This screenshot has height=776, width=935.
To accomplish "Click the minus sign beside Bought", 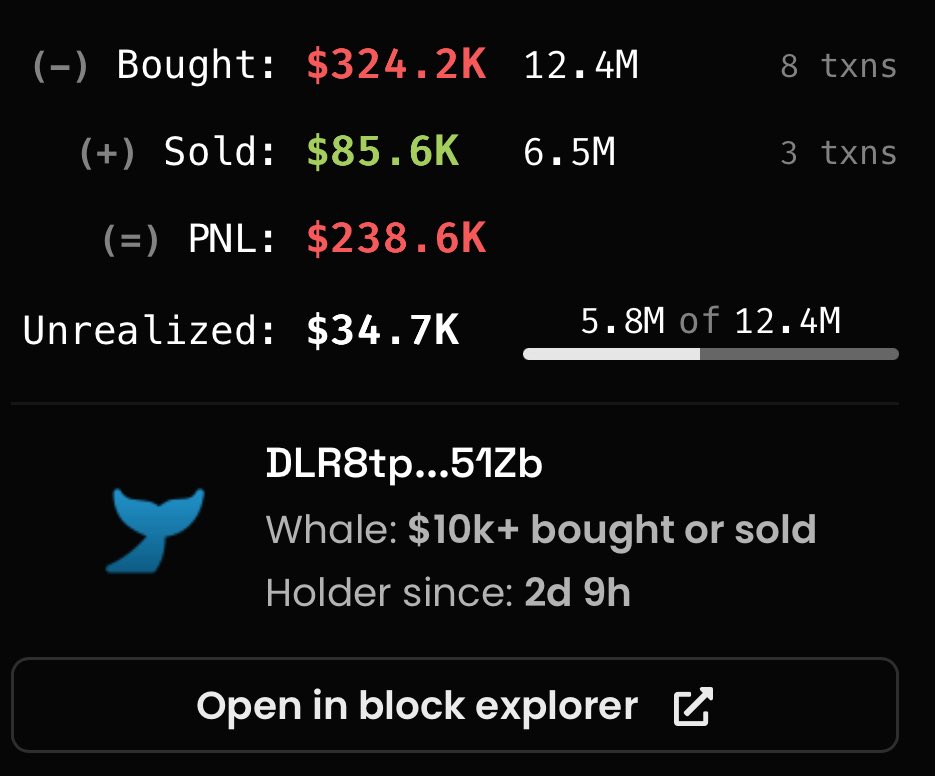I will click(x=60, y=66).
